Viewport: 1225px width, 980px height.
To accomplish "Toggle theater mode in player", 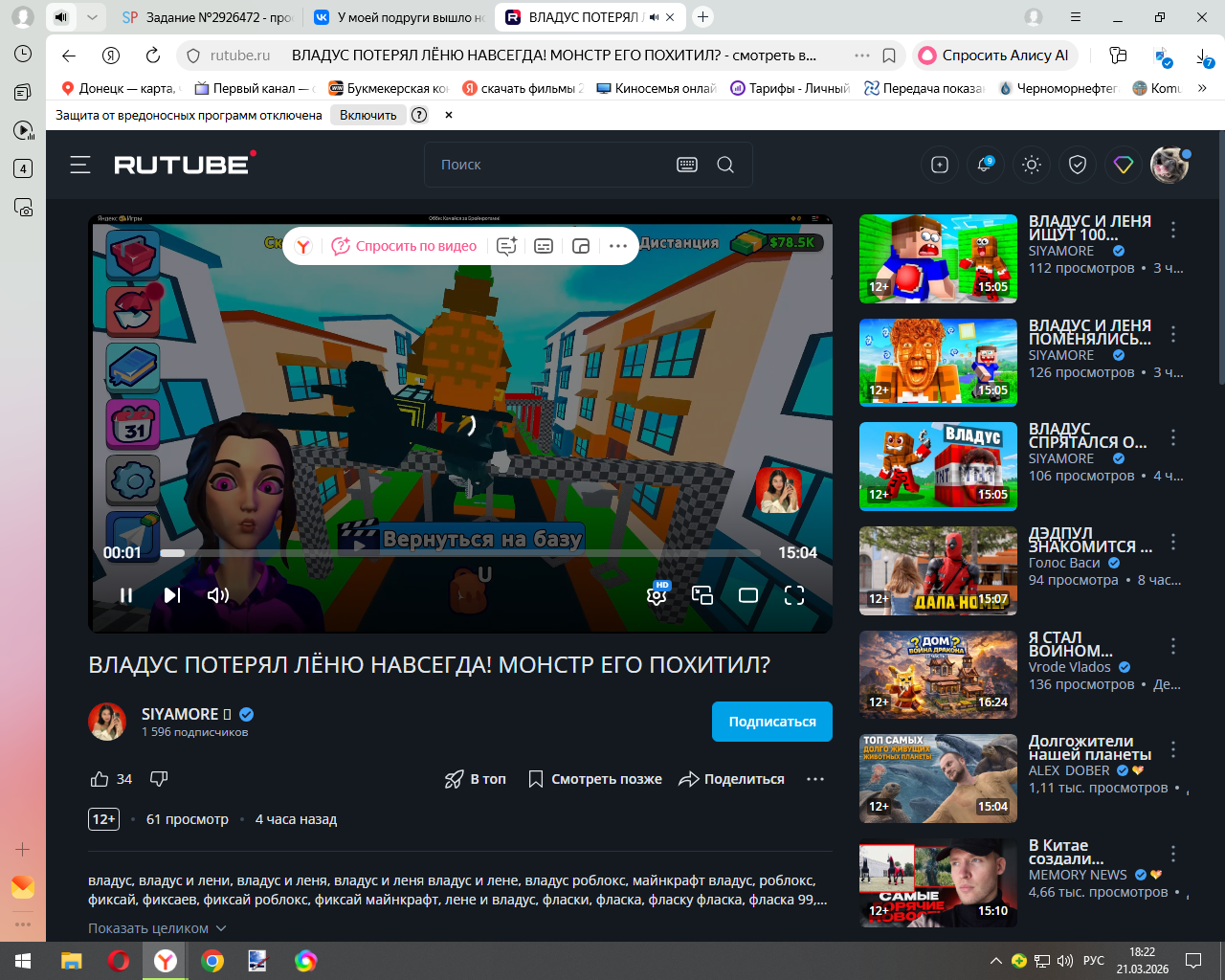I will 748,595.
